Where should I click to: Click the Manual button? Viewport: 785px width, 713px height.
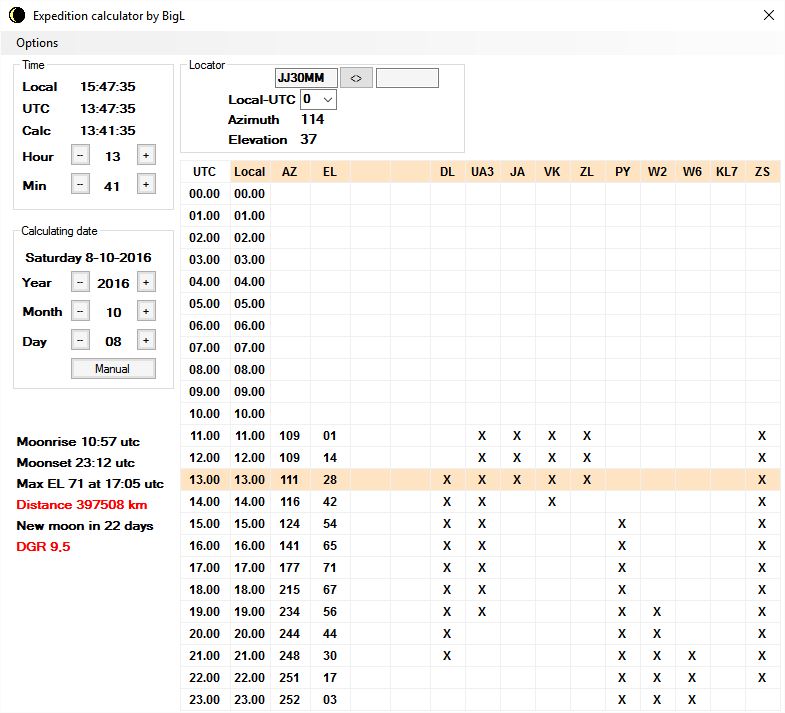113,369
